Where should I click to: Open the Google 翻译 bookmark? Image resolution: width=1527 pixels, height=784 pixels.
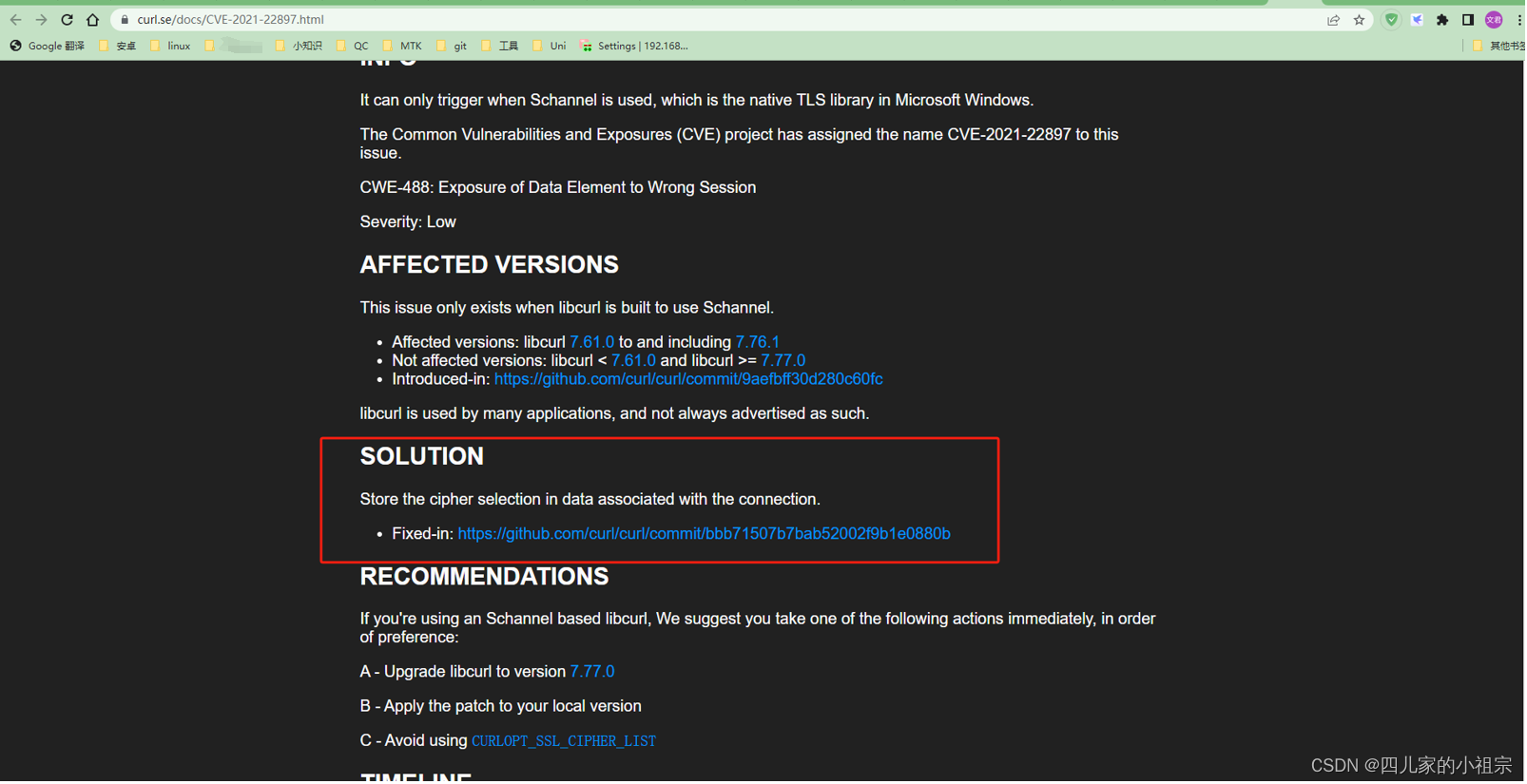pos(48,46)
